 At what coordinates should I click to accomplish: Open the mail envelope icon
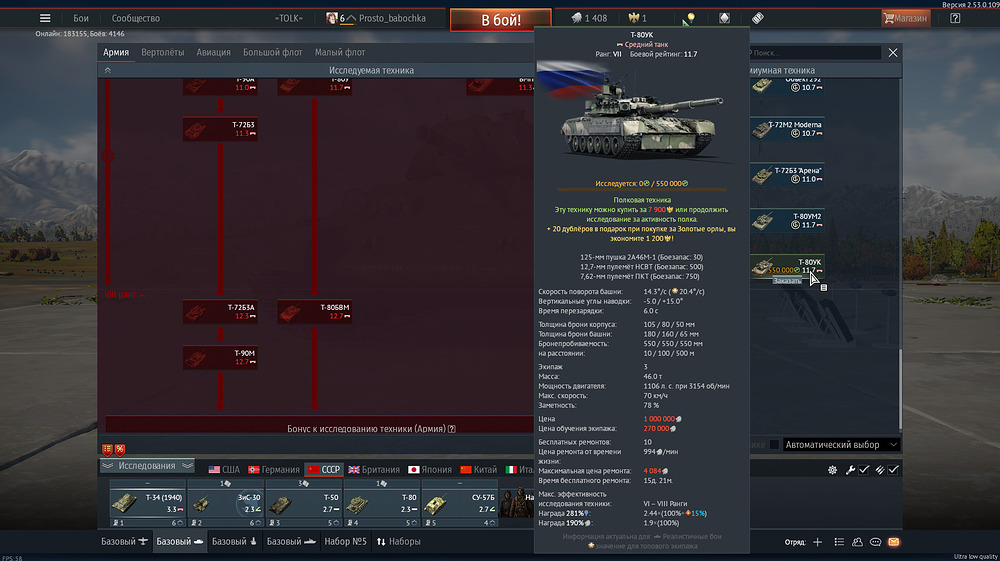coord(893,542)
